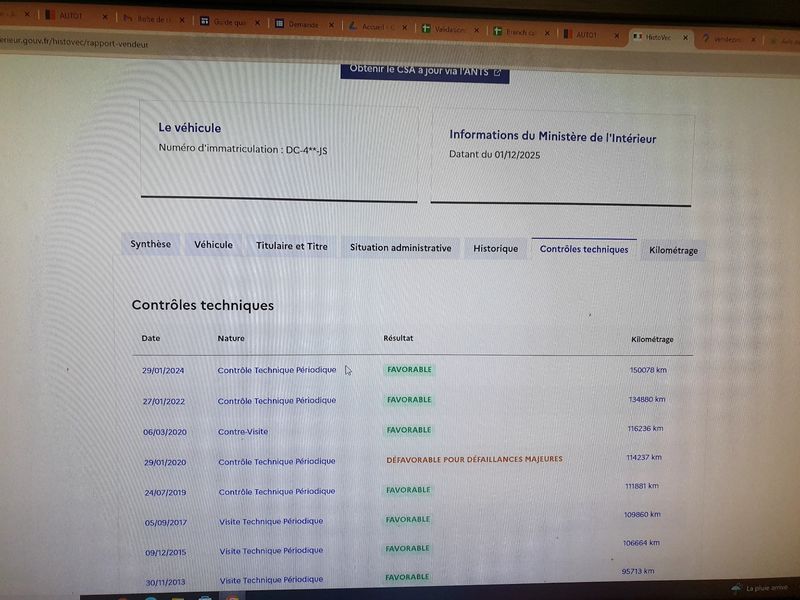Click 'DÉFAVORABLE POUR DÉFAILLANCES MAJEURES' result
This screenshot has width=800, height=600.
[474, 459]
